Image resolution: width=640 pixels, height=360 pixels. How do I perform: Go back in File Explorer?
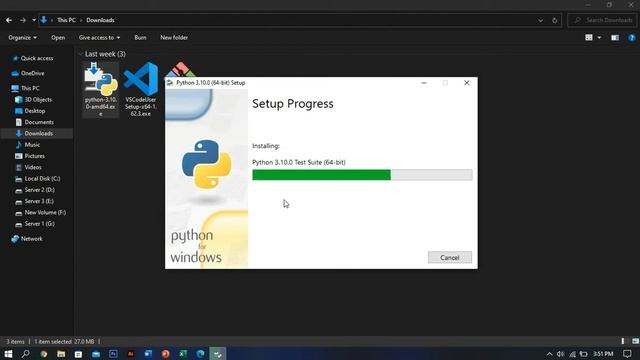9,20
